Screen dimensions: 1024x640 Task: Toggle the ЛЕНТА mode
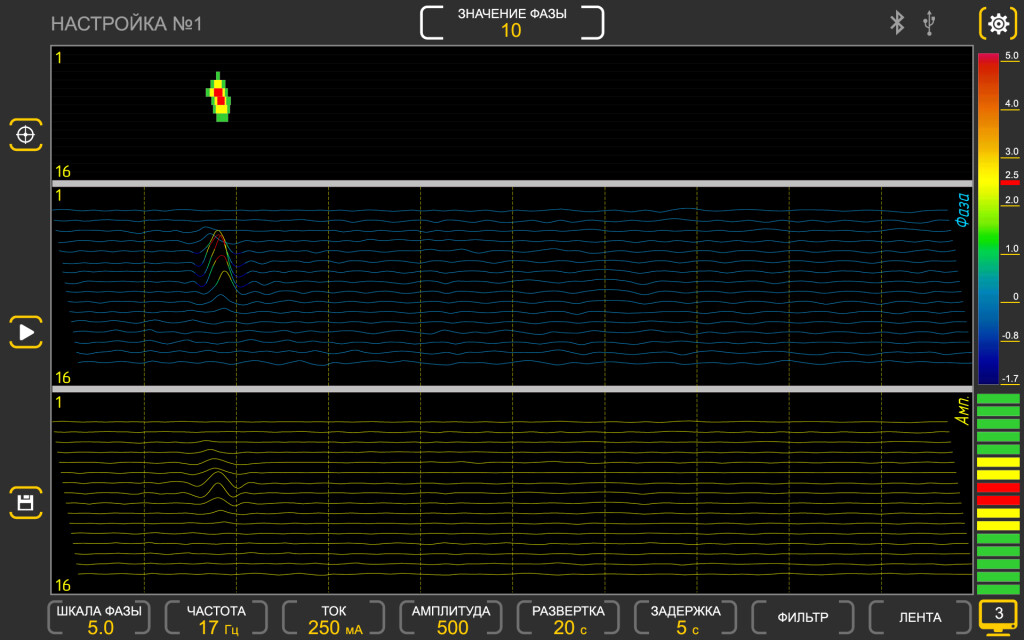pyautogui.click(x=920, y=618)
